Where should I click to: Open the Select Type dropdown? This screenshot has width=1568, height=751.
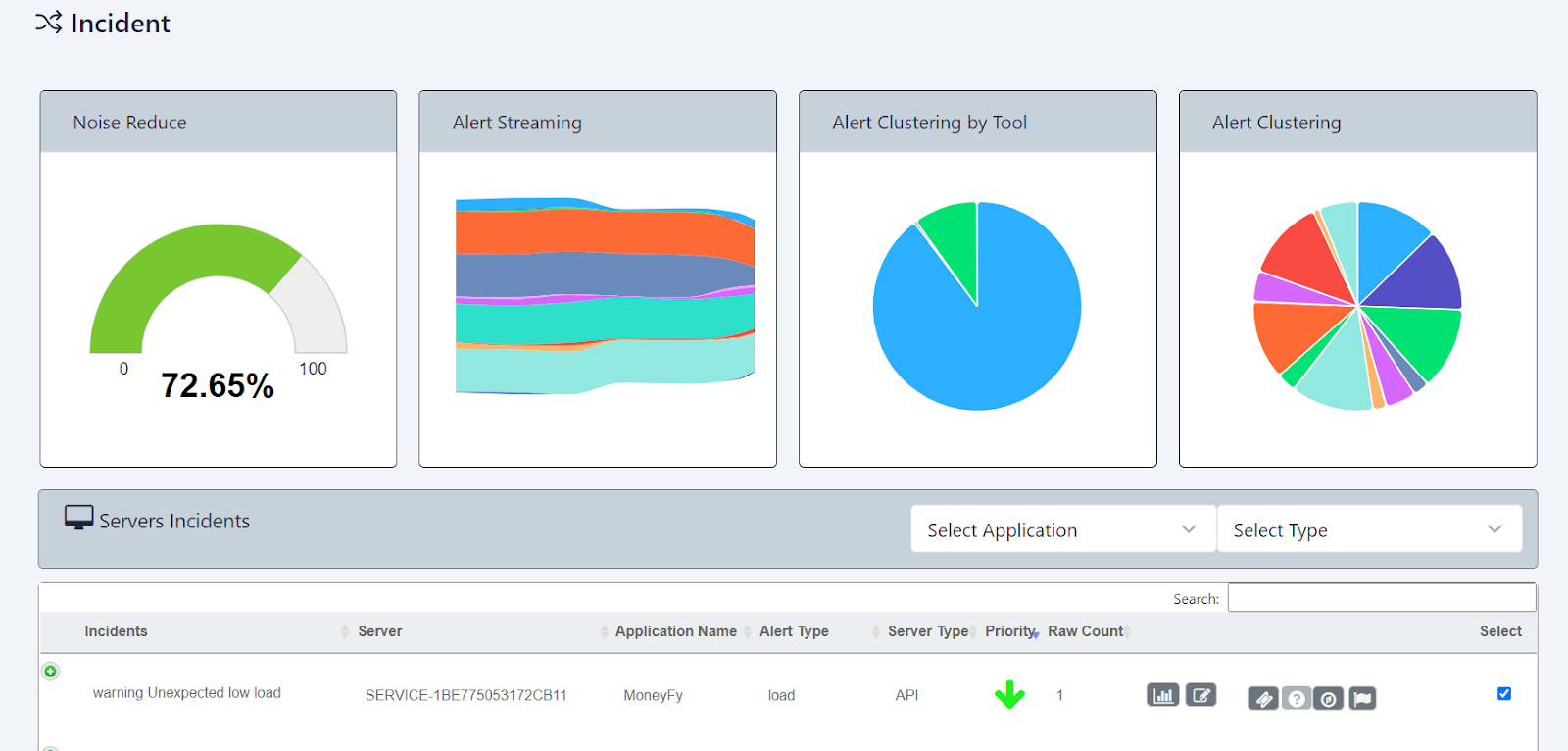1369,529
